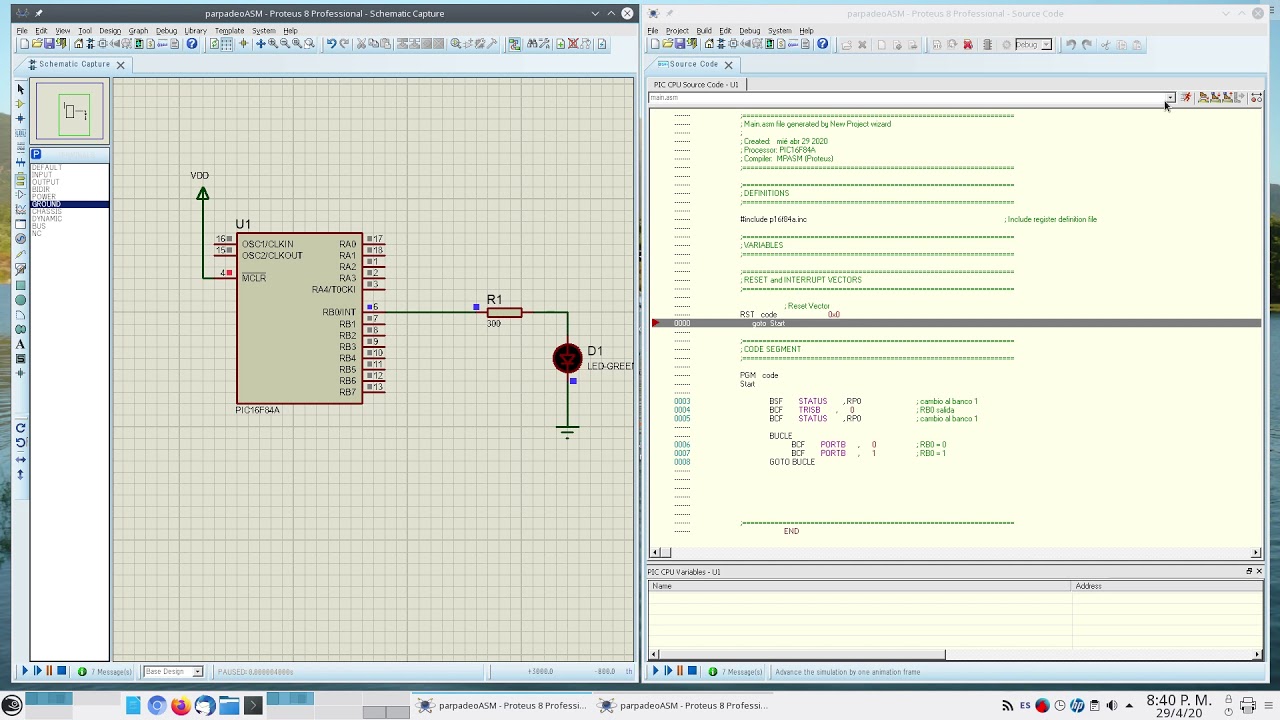Click the Help icon in Source Code toolbar
Image resolution: width=1280 pixels, height=720 pixels.
click(x=822, y=44)
